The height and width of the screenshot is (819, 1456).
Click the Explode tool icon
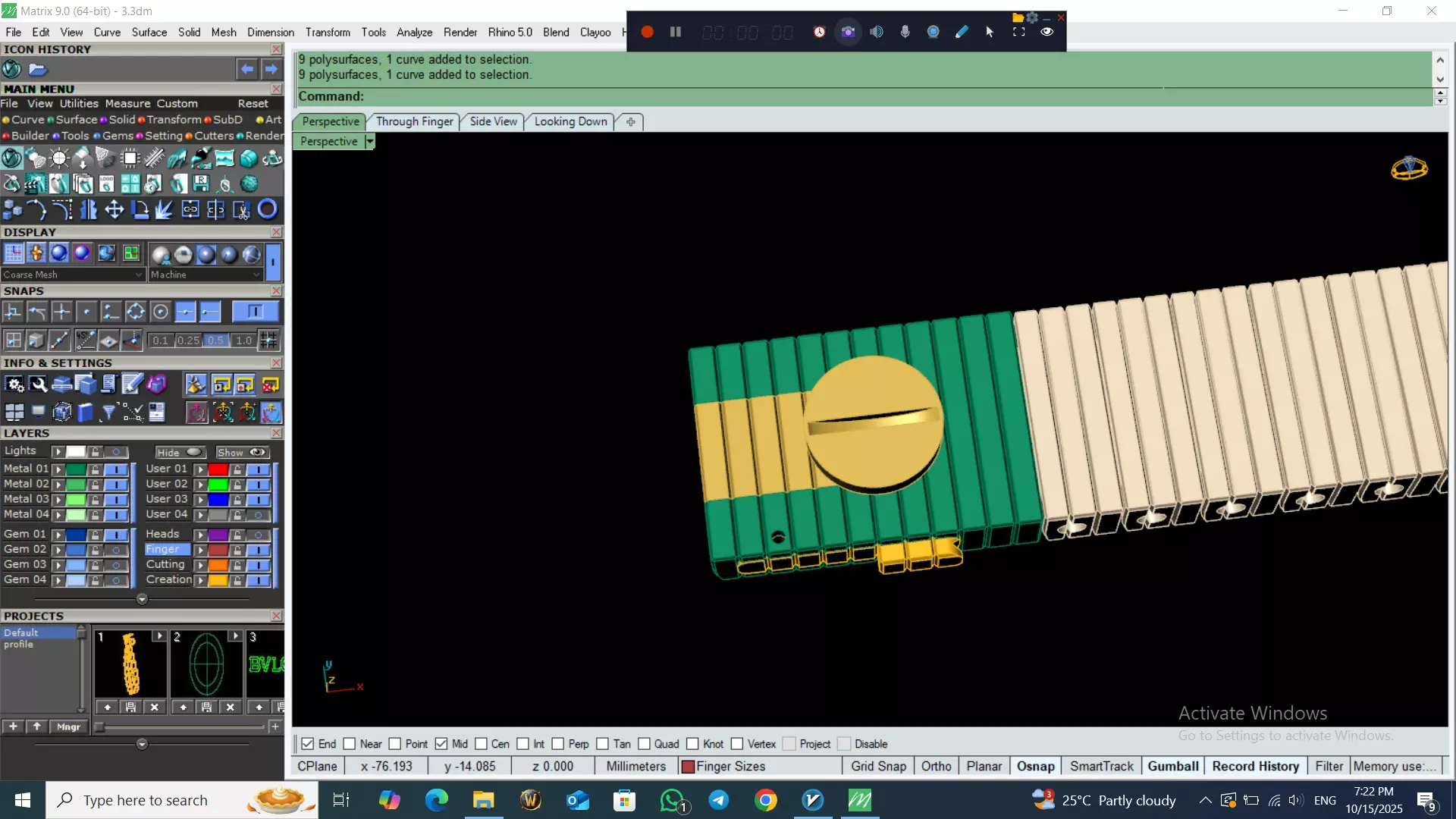(x=165, y=209)
